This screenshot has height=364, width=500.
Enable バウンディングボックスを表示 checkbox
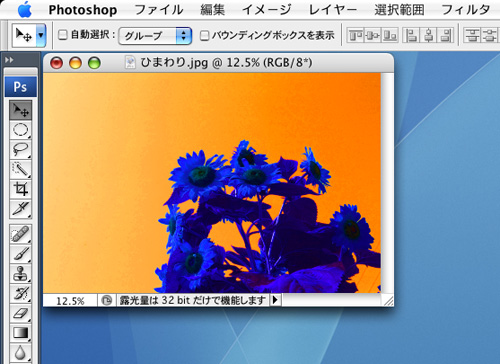tap(204, 35)
